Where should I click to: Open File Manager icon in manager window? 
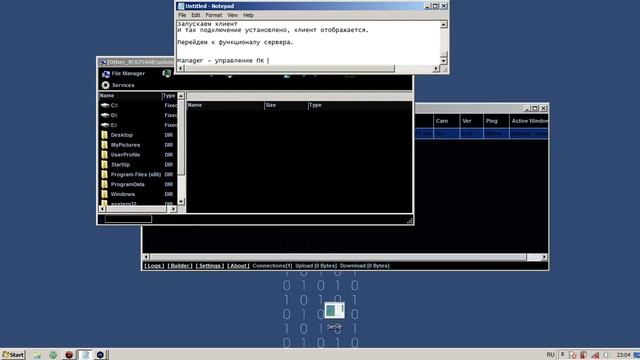106,74
